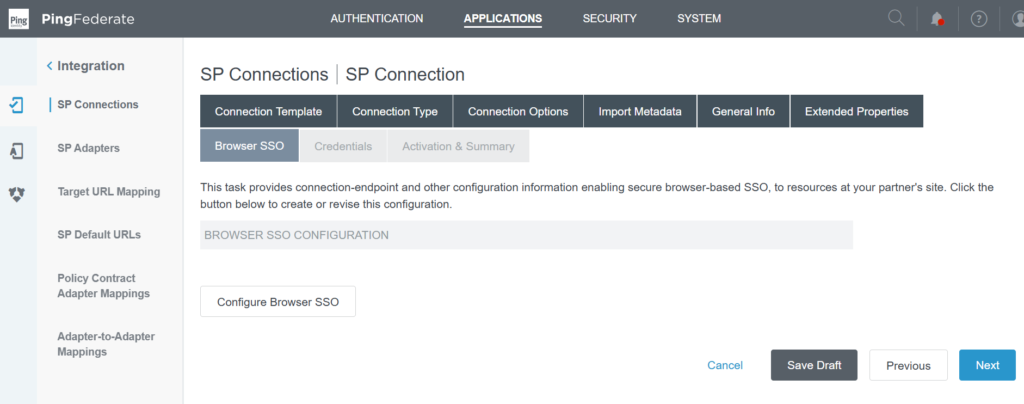1024x404 pixels.
Task: Switch to the General Info tab
Action: (x=743, y=112)
